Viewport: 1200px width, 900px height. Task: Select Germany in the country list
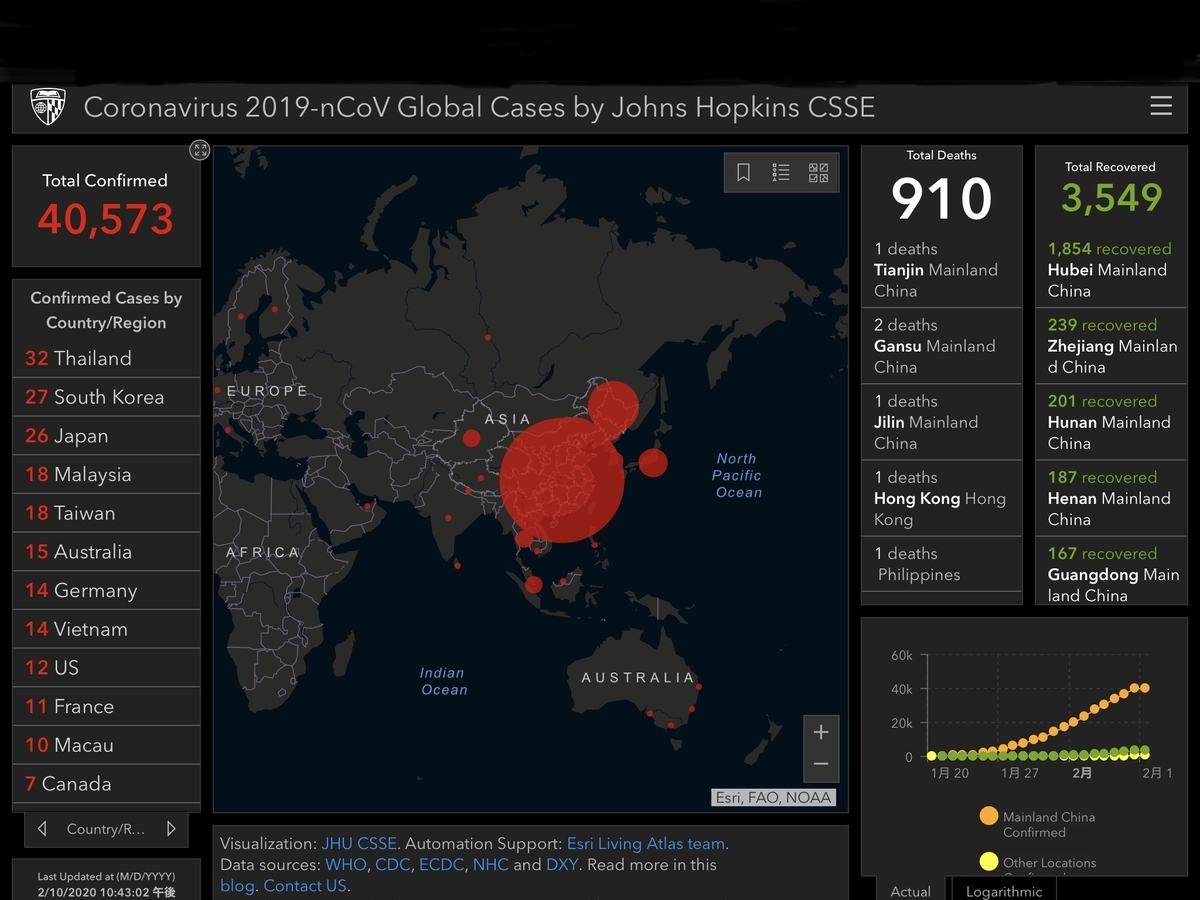[106, 590]
